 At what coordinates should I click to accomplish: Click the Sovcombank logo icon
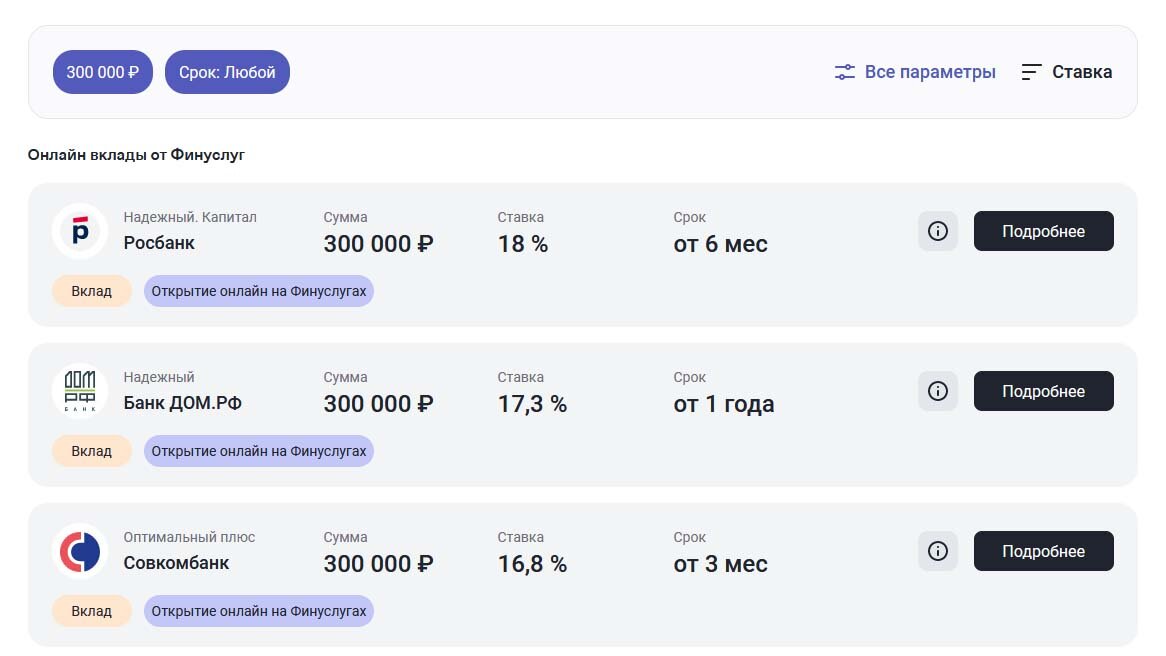click(x=80, y=551)
